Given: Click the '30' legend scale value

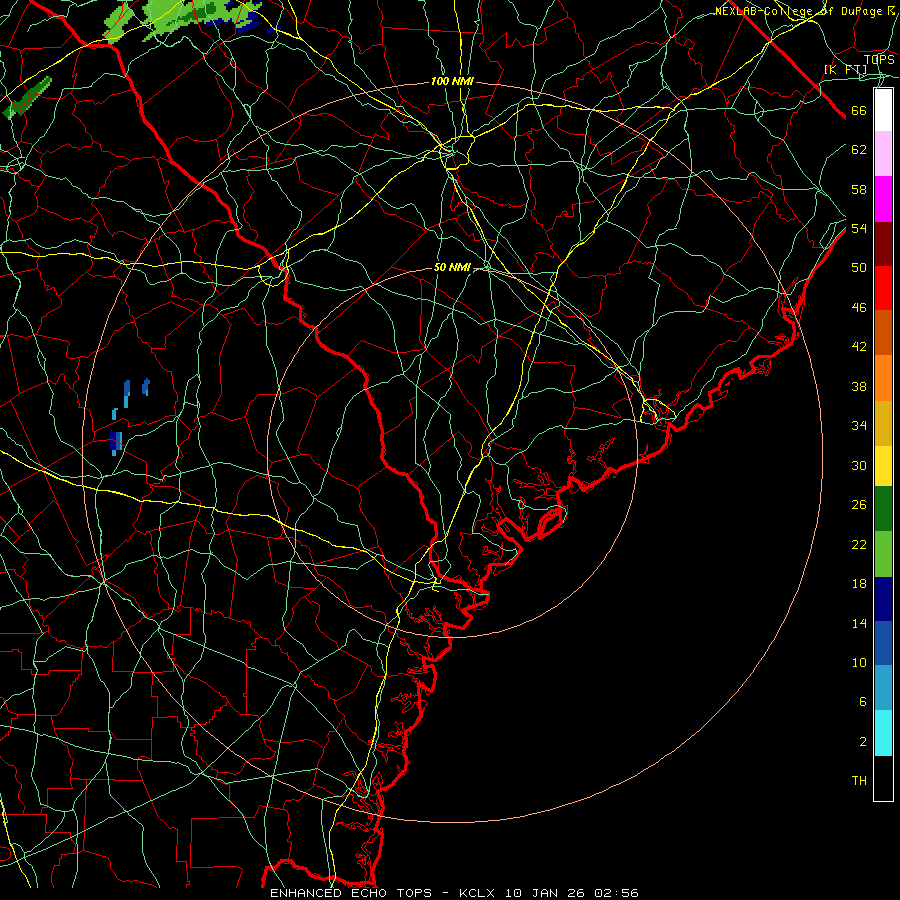Looking at the screenshot, I should pyautogui.click(x=859, y=465).
